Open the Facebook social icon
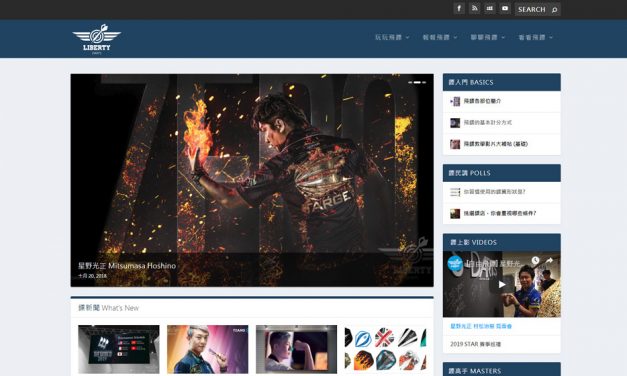Image resolution: width=627 pixels, height=376 pixels. pos(459,8)
